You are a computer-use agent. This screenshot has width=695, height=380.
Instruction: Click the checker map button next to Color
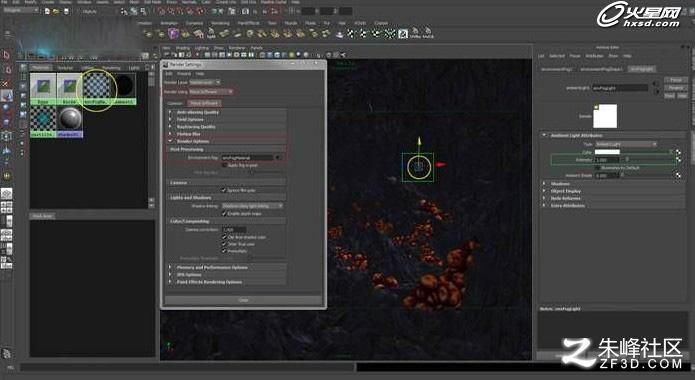(x=678, y=152)
